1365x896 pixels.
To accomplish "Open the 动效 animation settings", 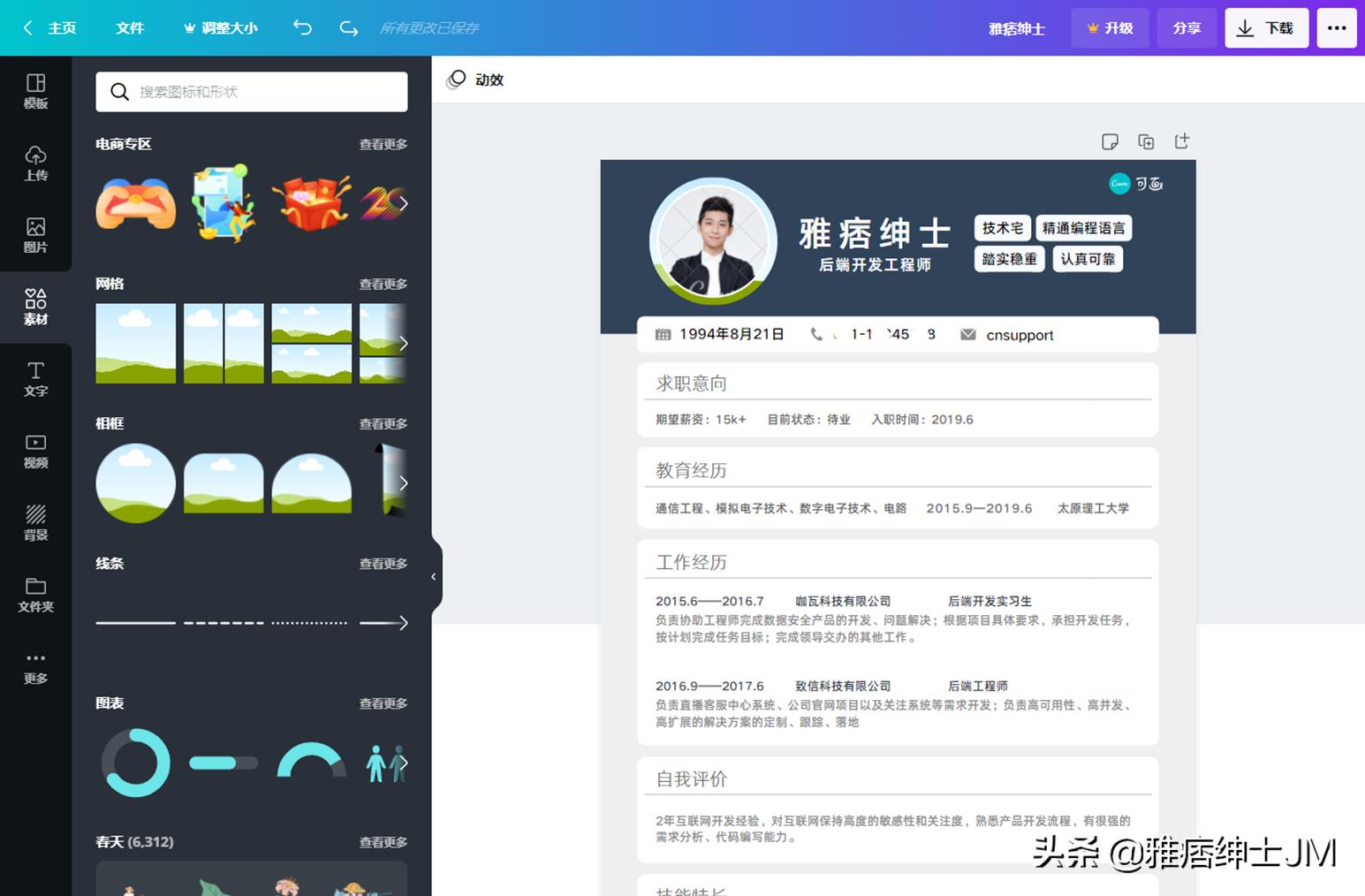I will coord(475,80).
